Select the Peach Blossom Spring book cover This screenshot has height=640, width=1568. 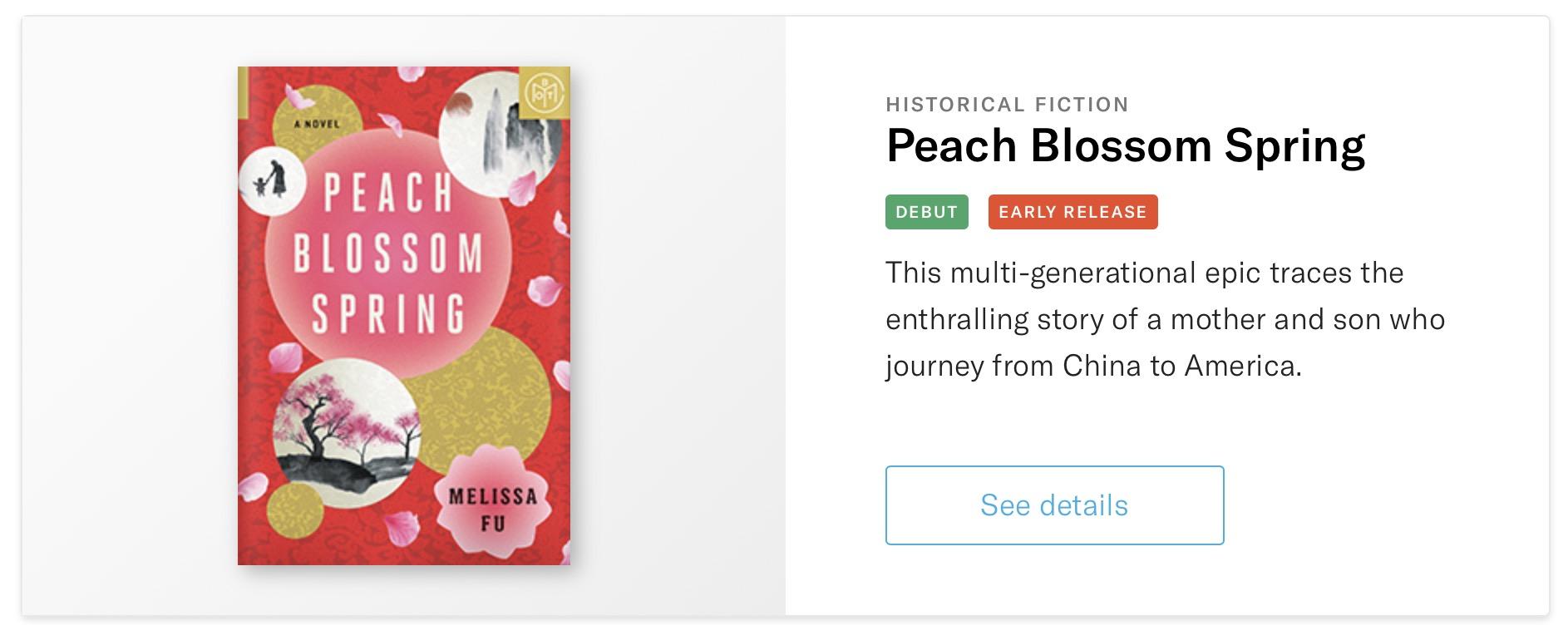(x=403, y=316)
